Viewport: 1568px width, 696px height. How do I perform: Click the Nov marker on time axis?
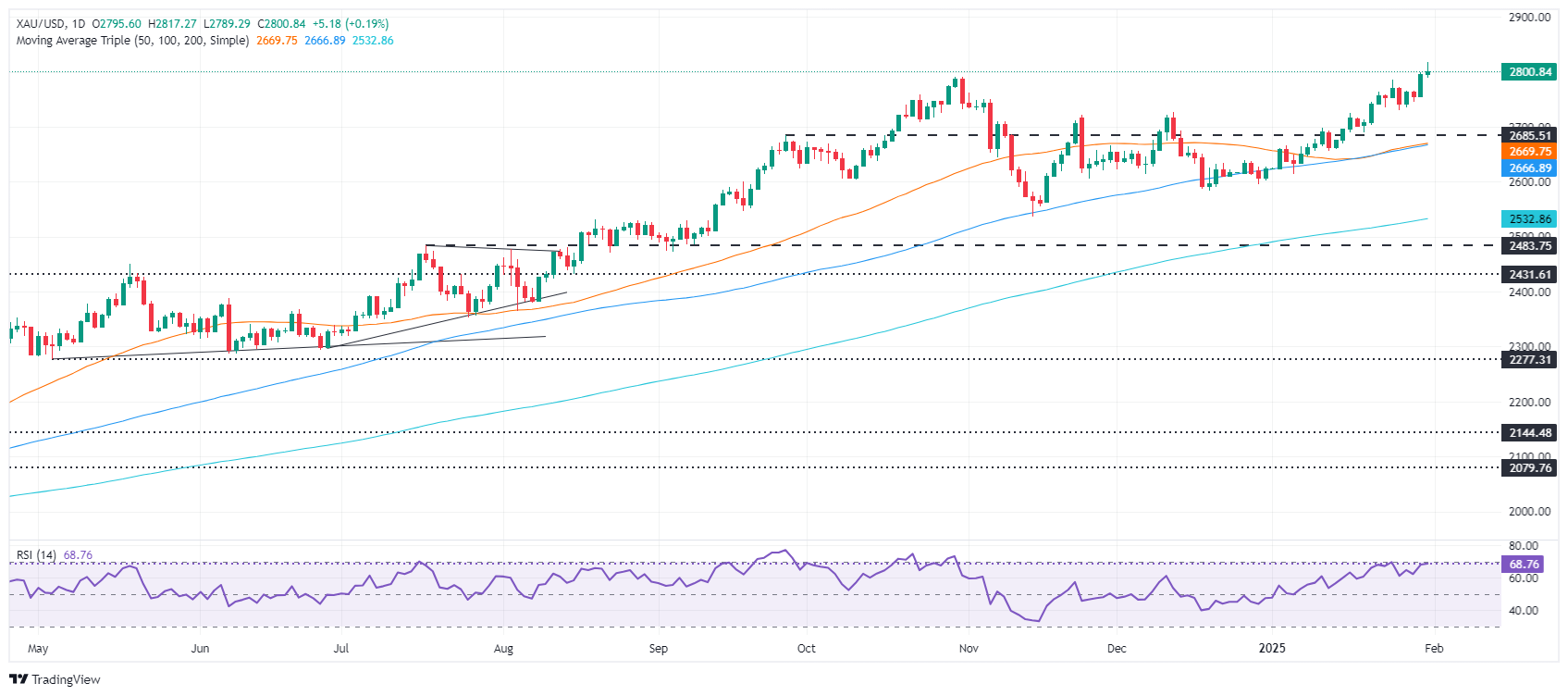pyautogui.click(x=969, y=648)
